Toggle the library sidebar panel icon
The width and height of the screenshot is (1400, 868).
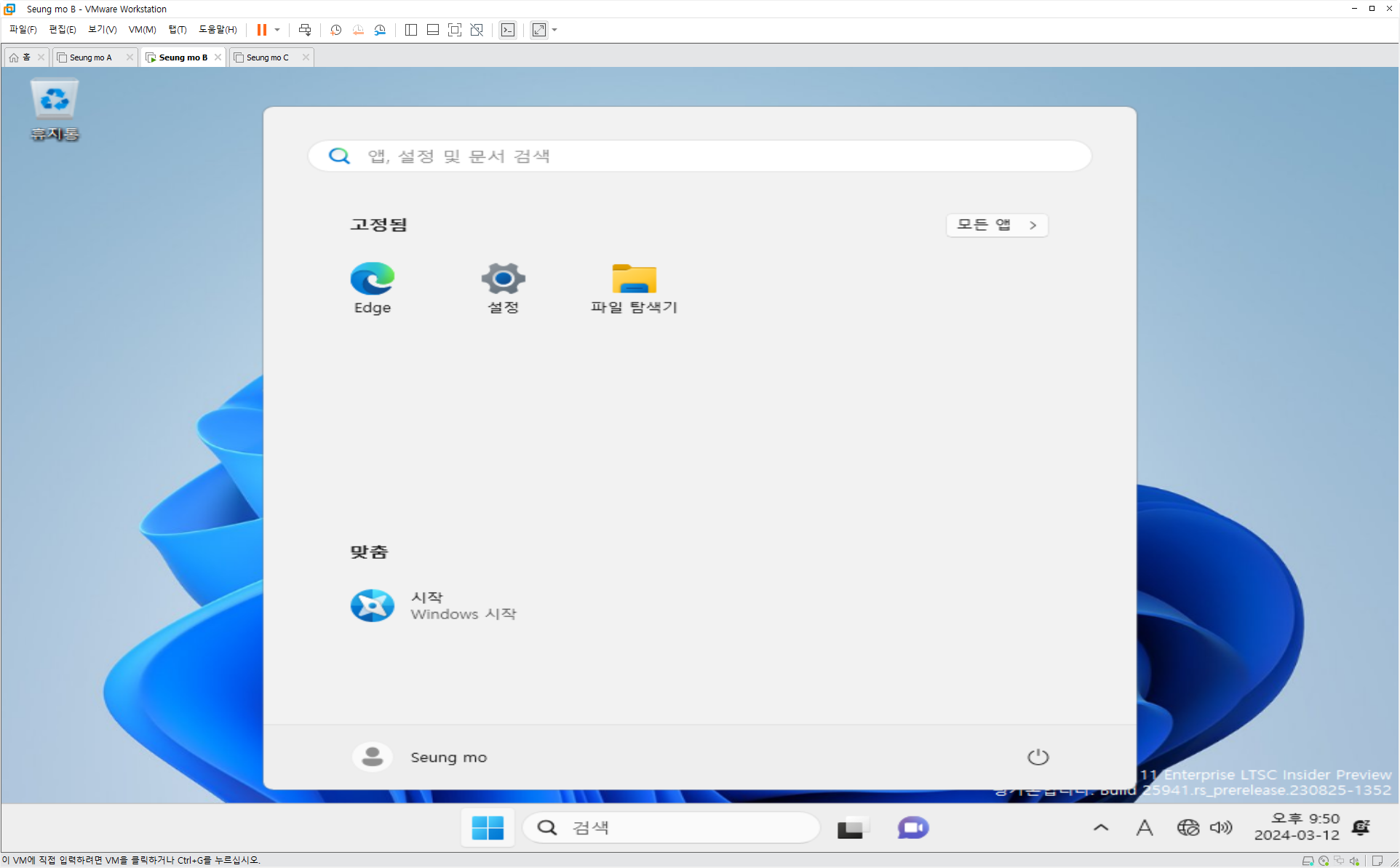411,30
